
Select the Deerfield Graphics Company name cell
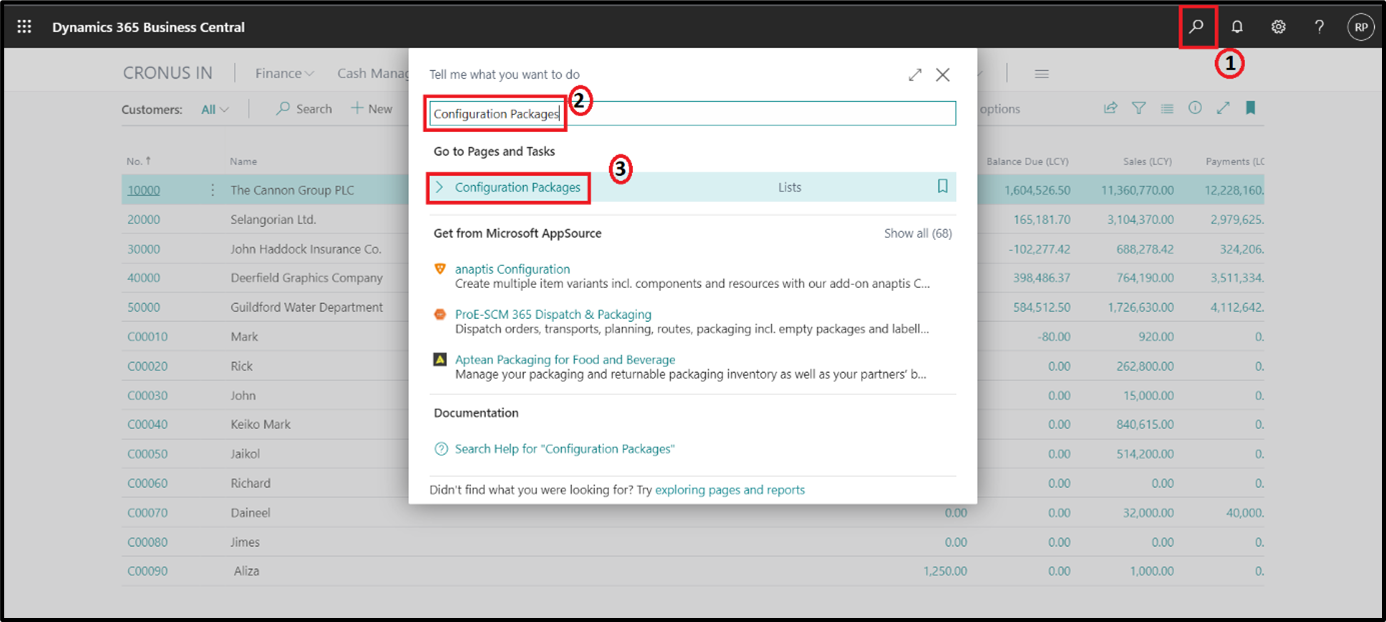[x=306, y=278]
